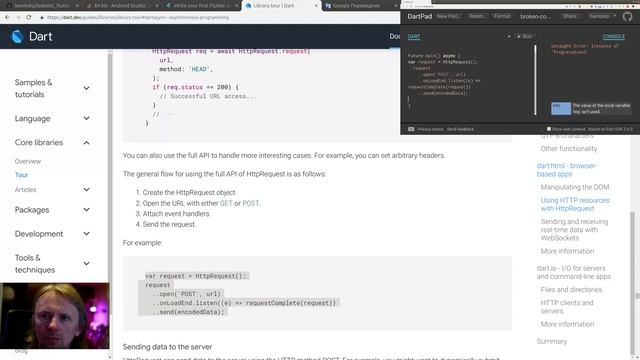Click the DartPad editor vertical scrollbar
Viewport: 640px width, 360px height.
tap(535, 80)
